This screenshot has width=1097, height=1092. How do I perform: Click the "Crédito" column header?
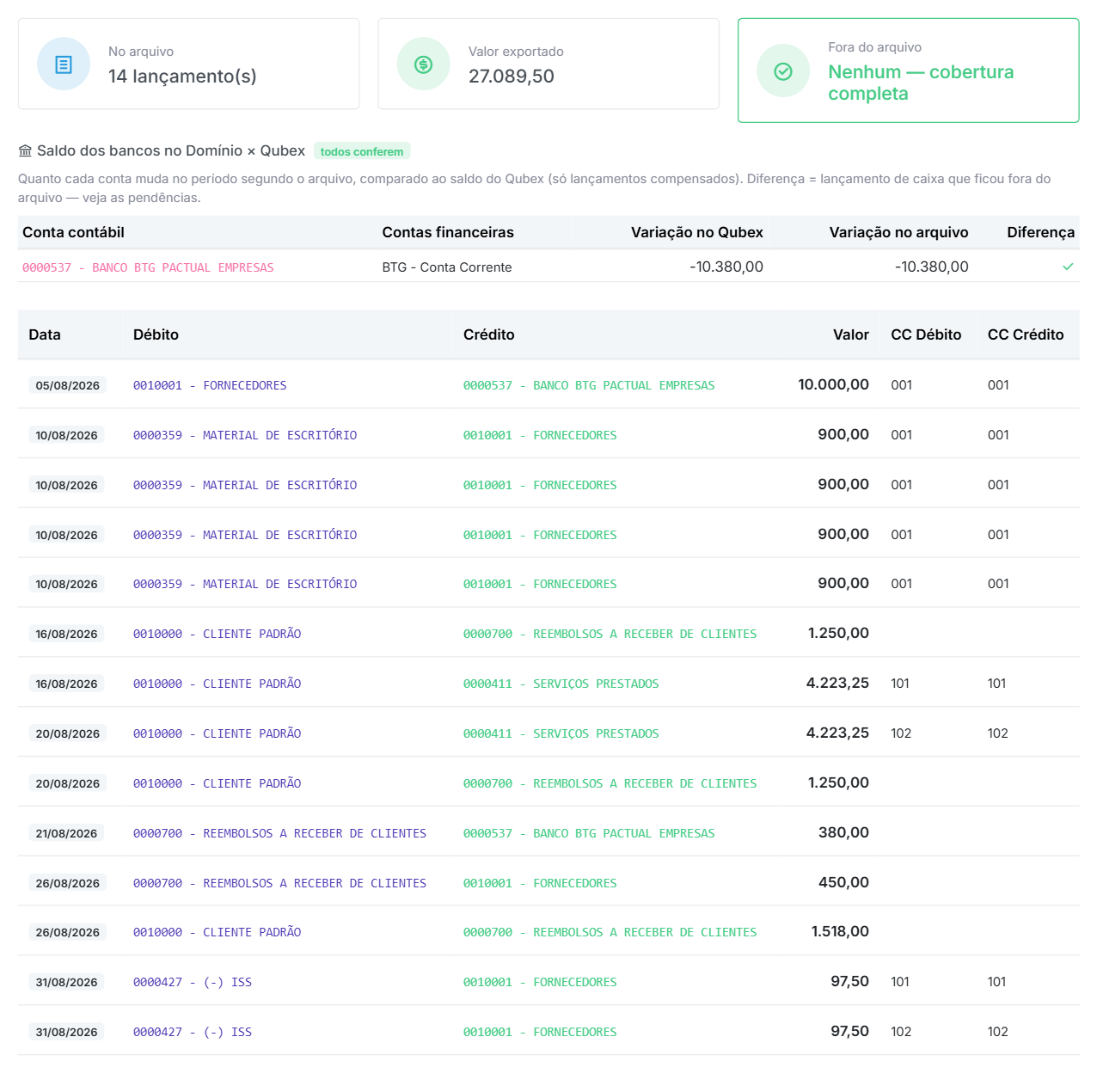tap(489, 334)
